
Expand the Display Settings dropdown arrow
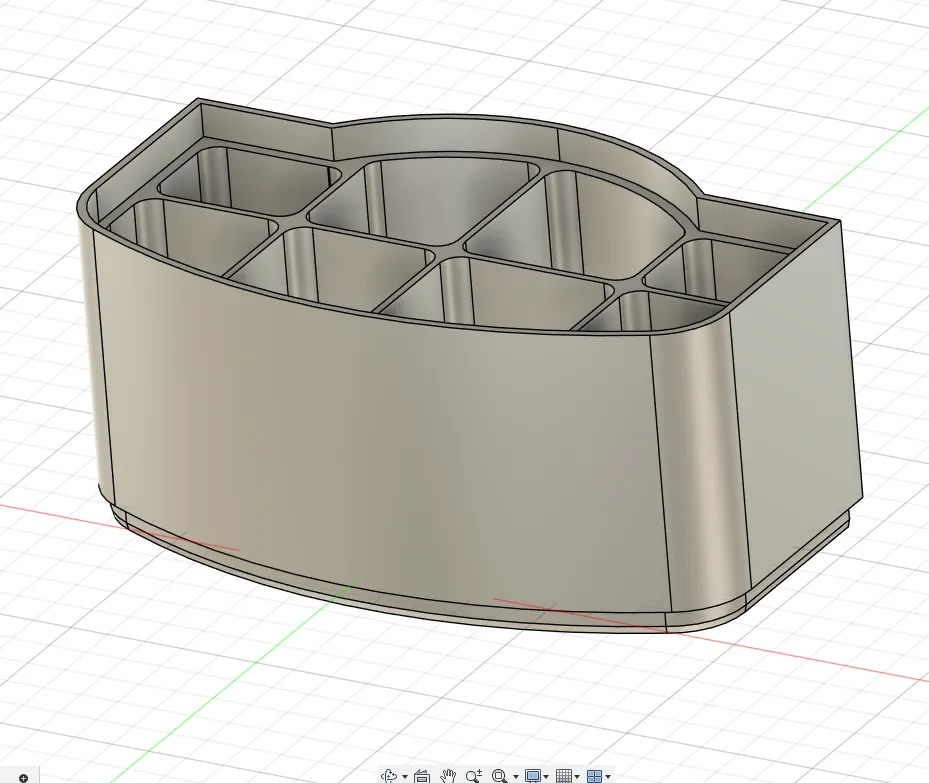(x=546, y=776)
